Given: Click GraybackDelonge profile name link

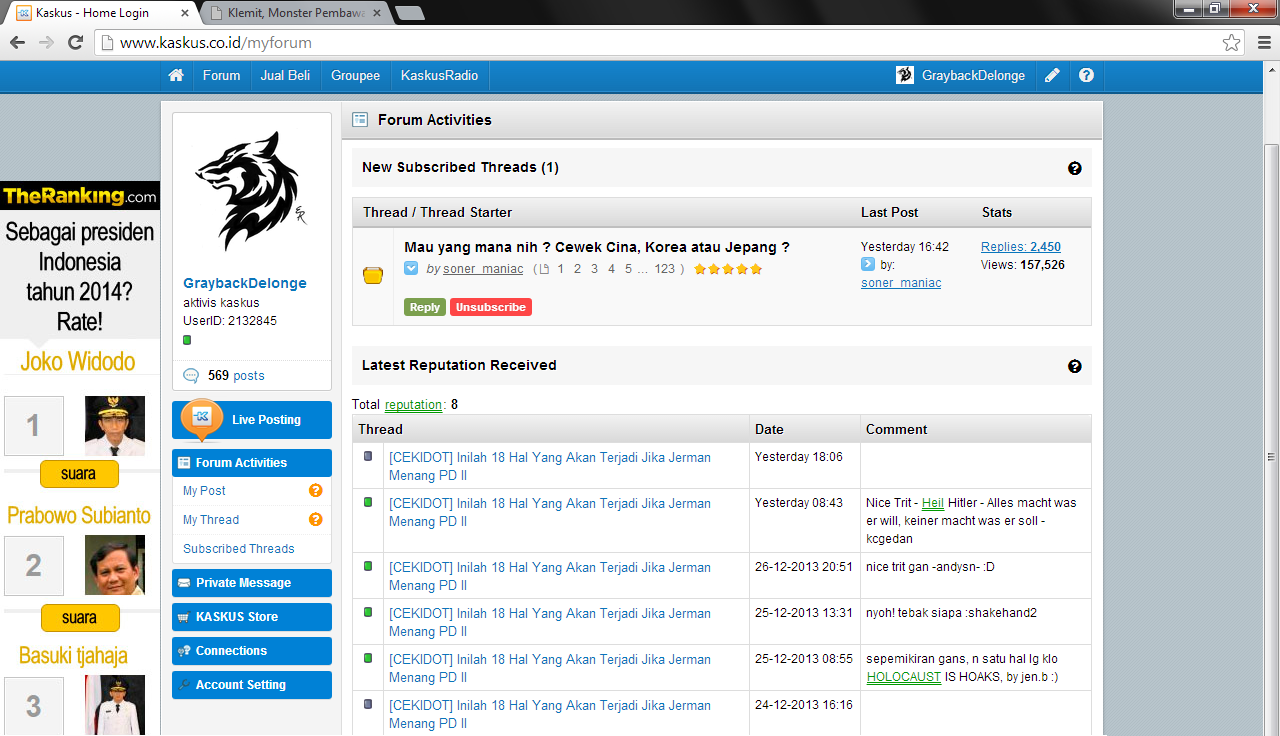Looking at the screenshot, I should click(x=245, y=283).
